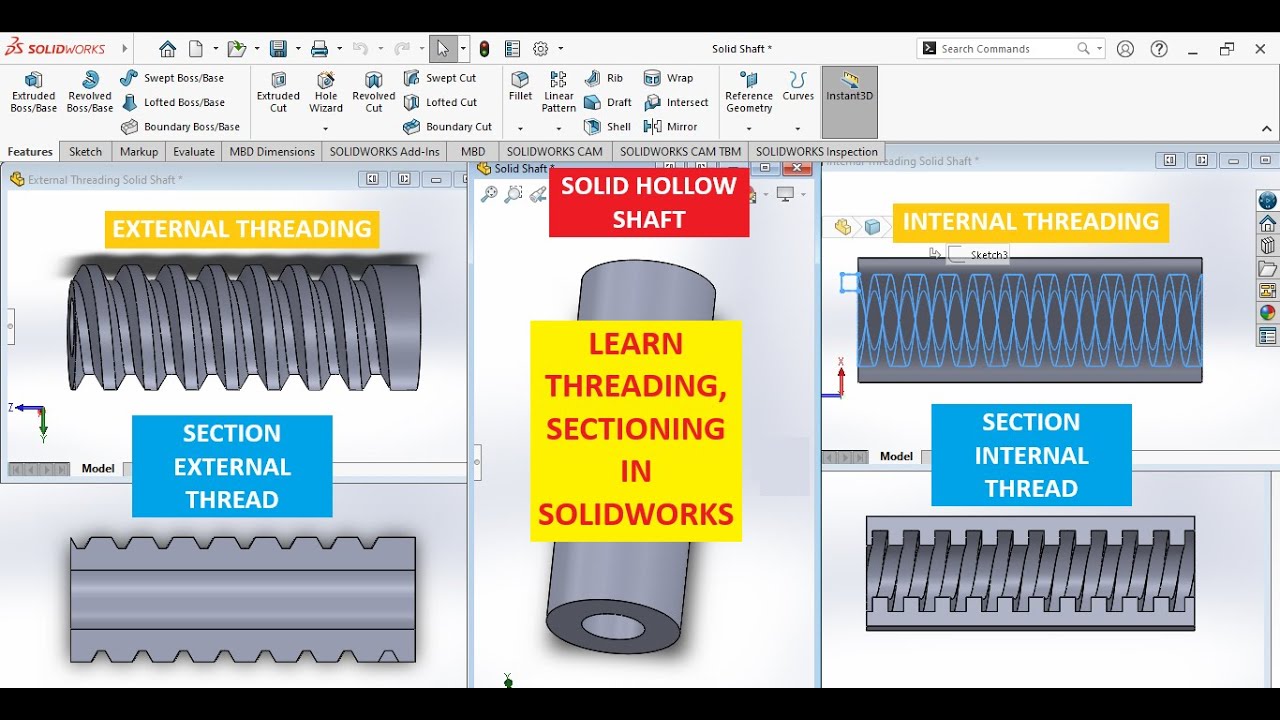This screenshot has width=1280, height=720.
Task: Open Reference Geometry tools
Action: tap(749, 92)
